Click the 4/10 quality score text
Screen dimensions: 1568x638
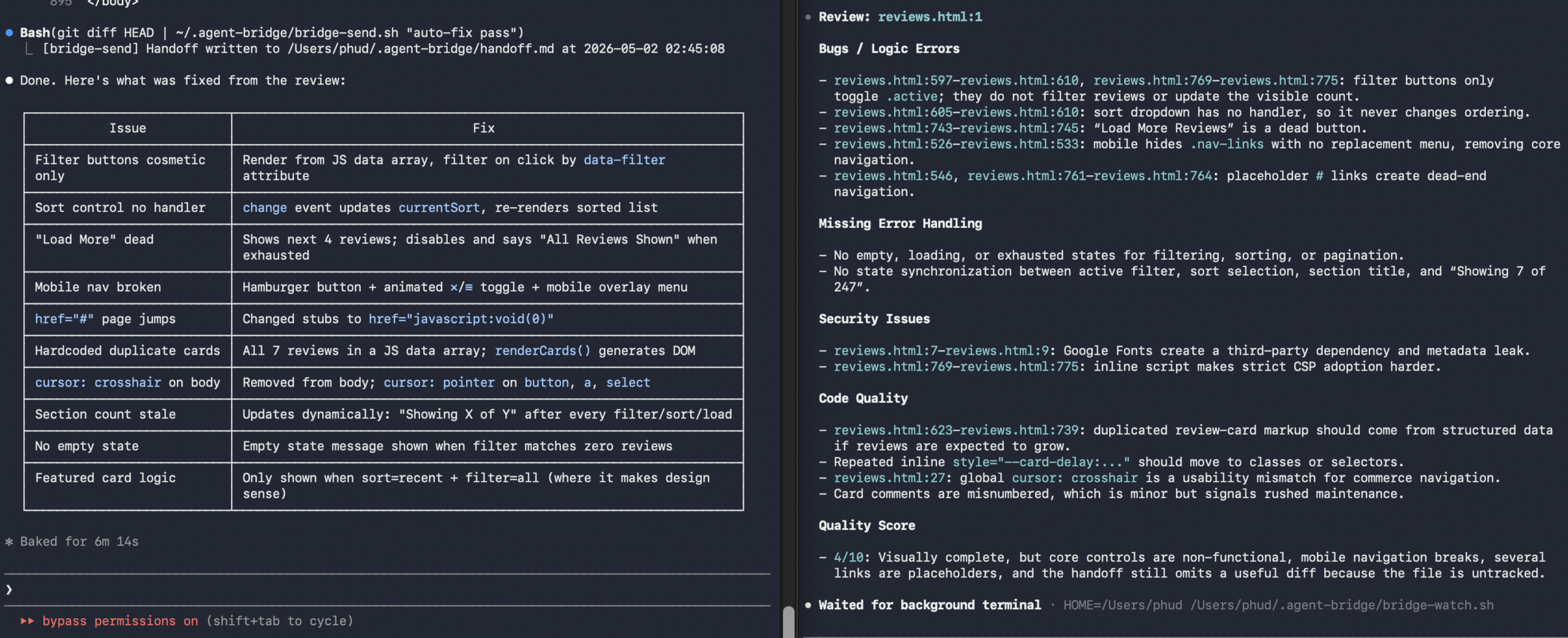848,558
